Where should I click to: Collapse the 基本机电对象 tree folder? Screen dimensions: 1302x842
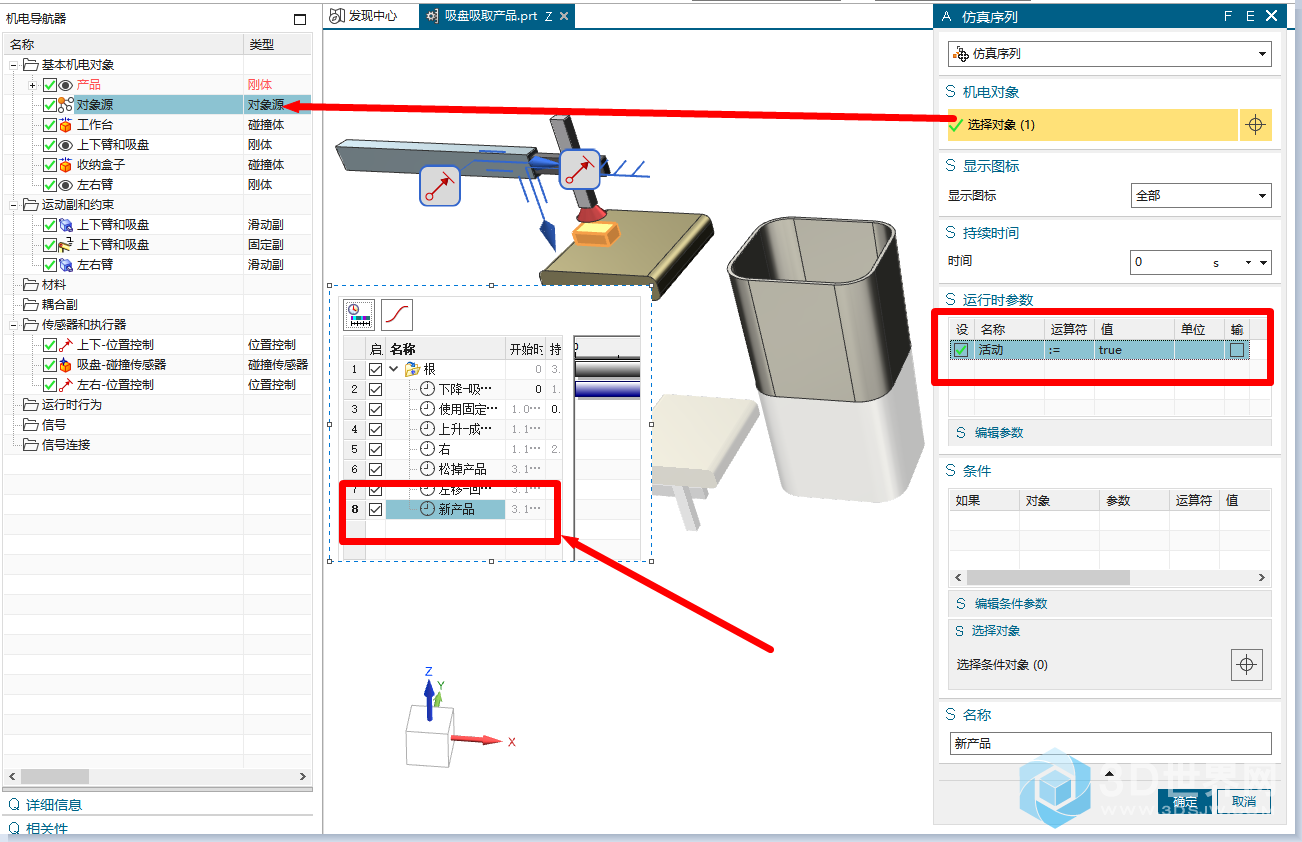point(15,65)
